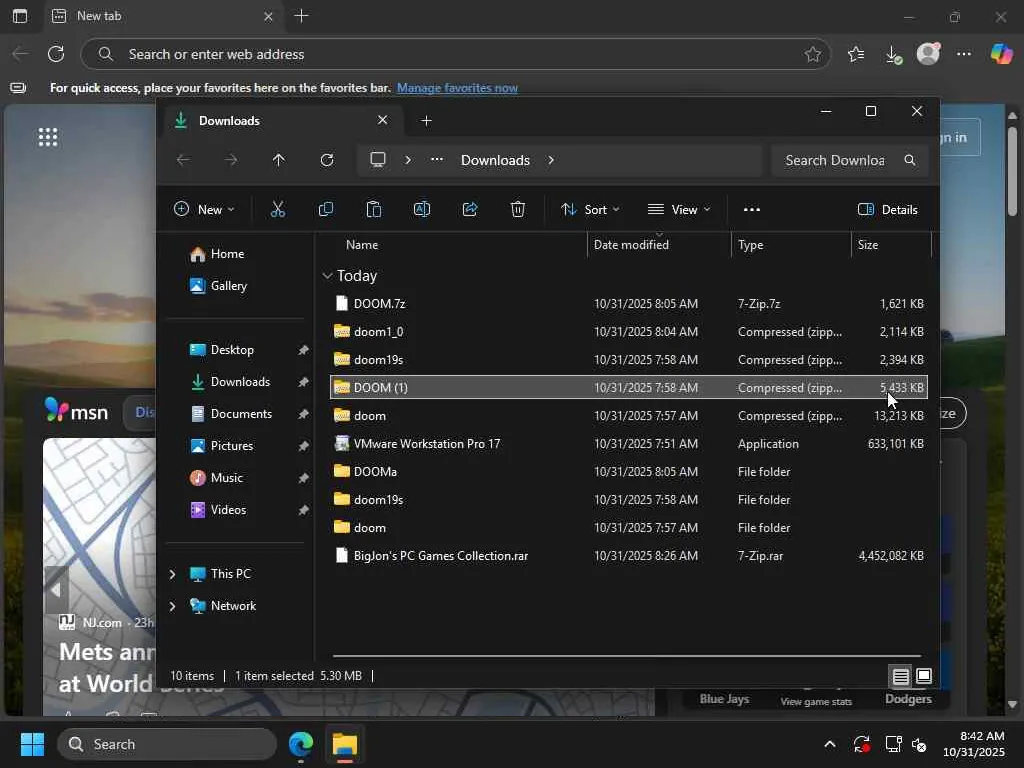1024x768 pixels.
Task: Click chevron before breadcrumb ellipsis
Action: 408,160
